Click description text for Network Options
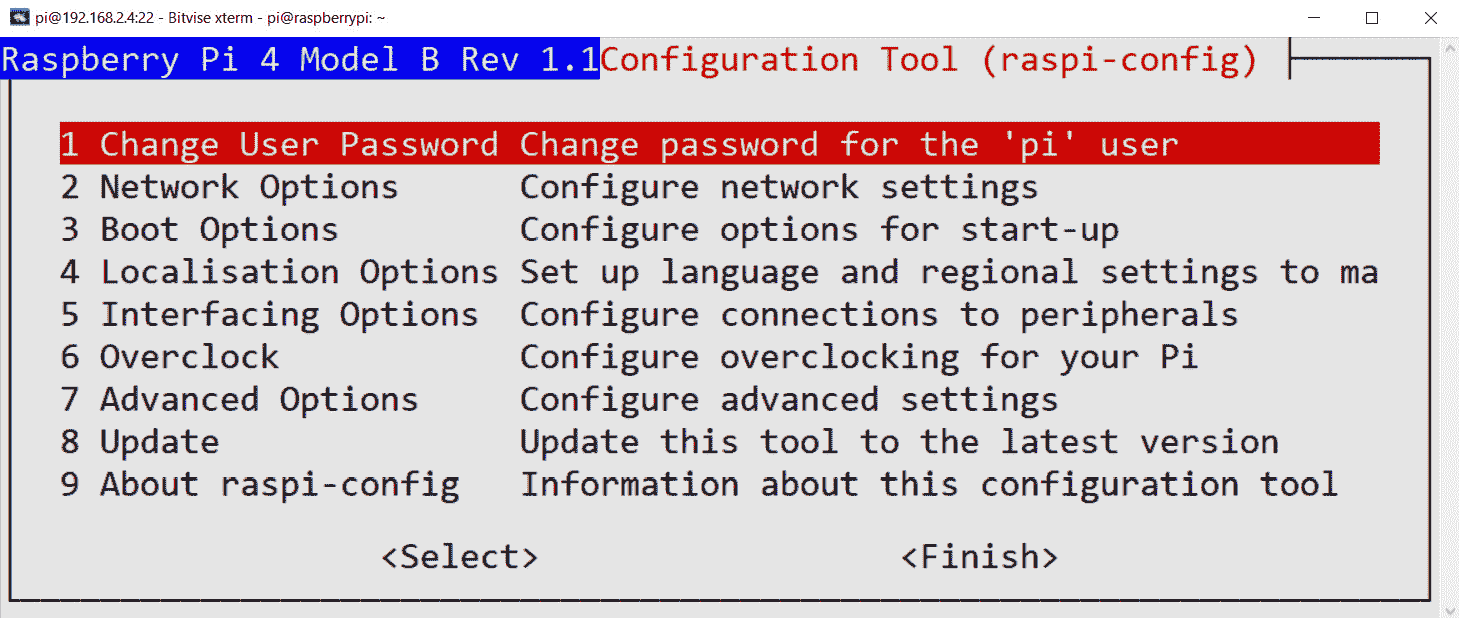 [777, 187]
